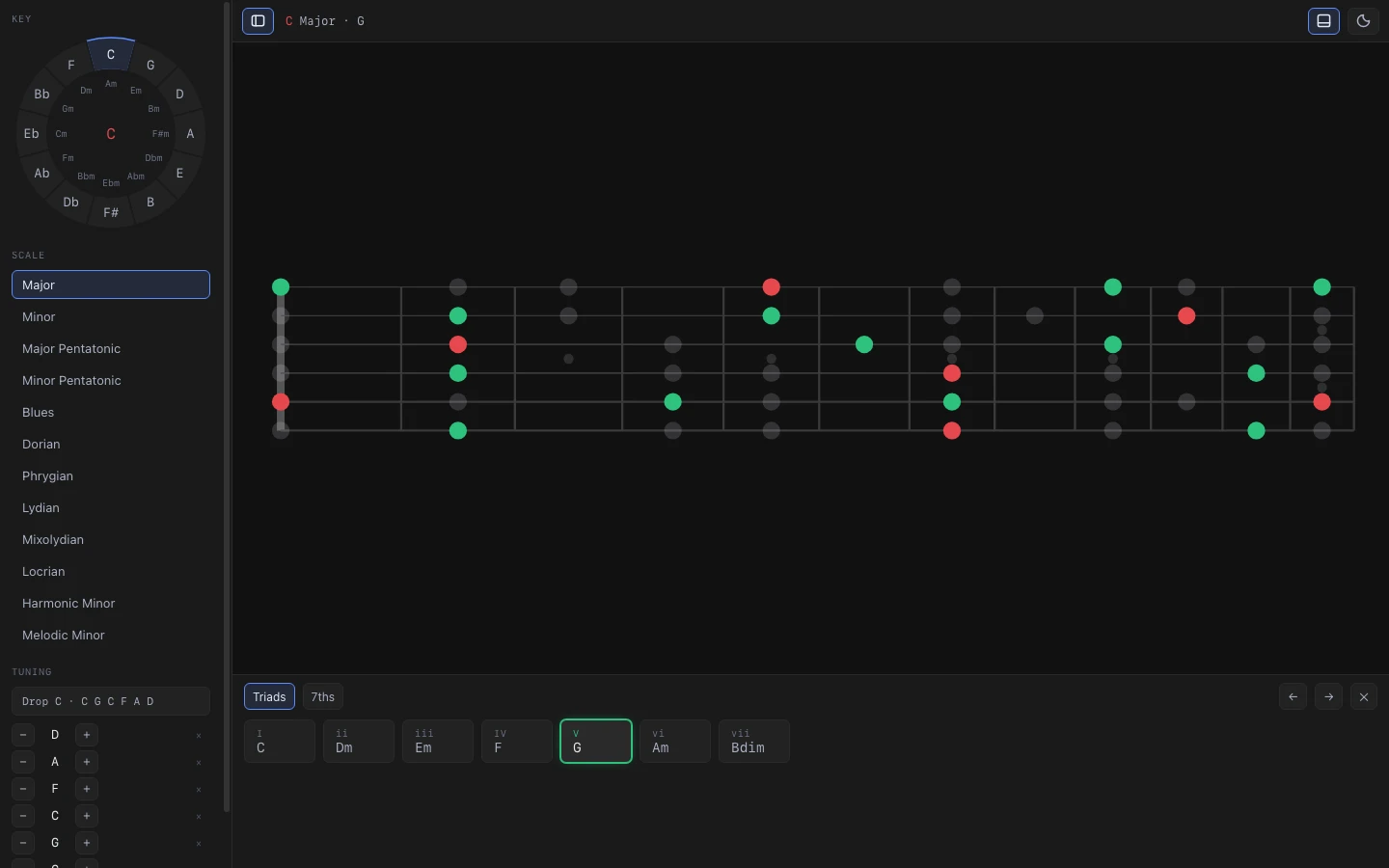Open the Drop C tuning dropdown
The image size is (1389, 868).
(111, 701)
